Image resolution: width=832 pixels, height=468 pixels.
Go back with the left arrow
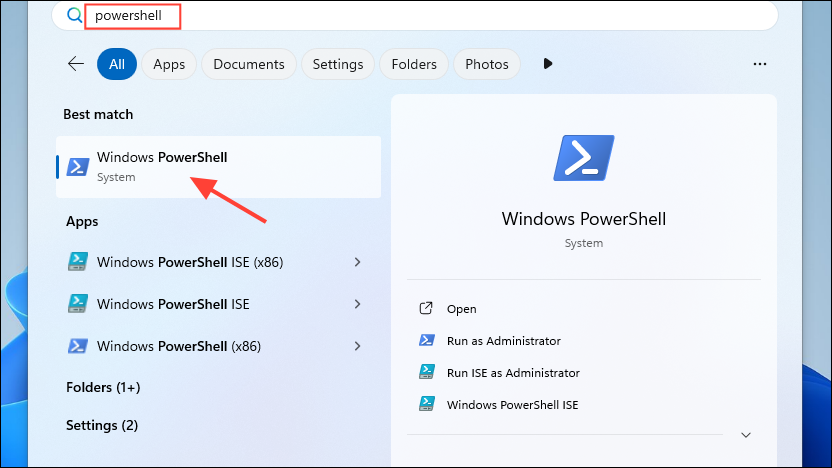76,64
